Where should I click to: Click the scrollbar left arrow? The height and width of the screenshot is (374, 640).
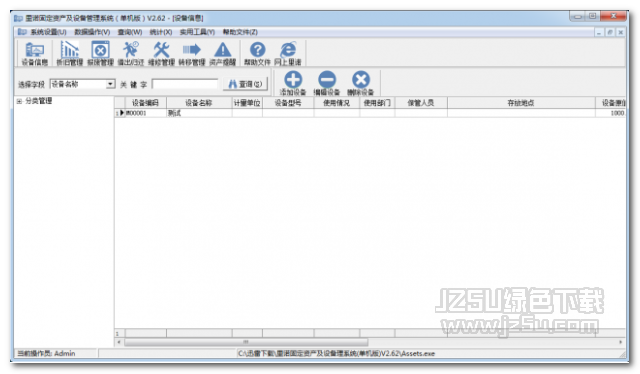[119, 342]
